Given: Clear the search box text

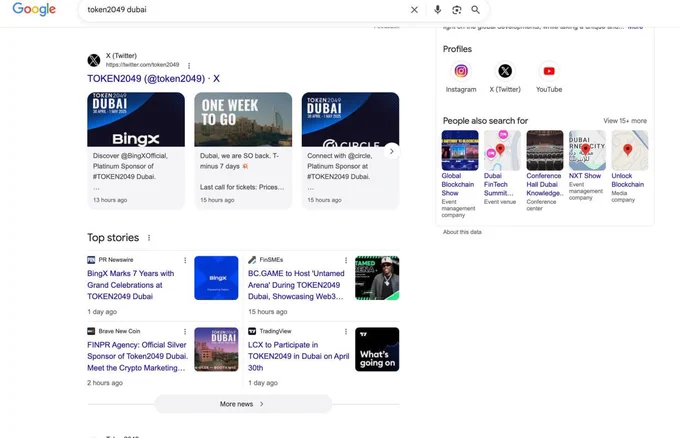Looking at the screenshot, I should [x=414, y=10].
